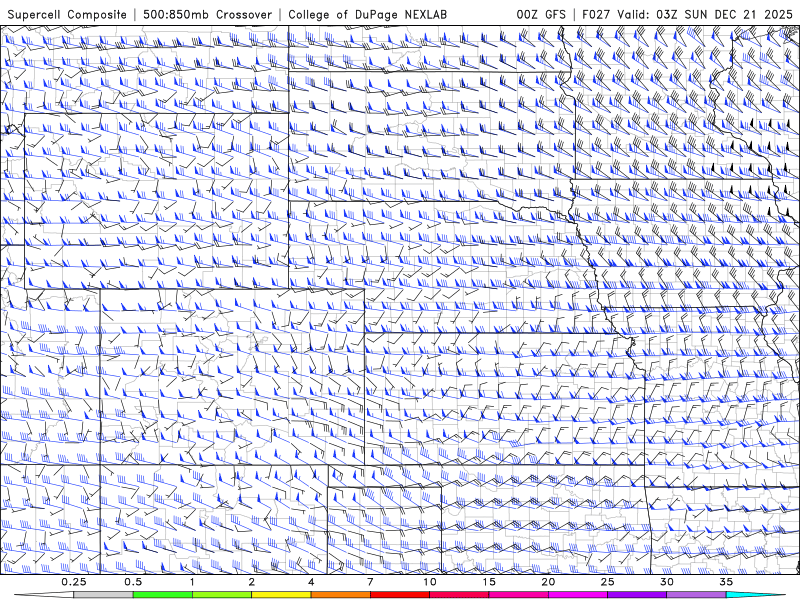Click the '500:850mb Crossover' header label
Screen dimensions: 800x600
pos(207,15)
